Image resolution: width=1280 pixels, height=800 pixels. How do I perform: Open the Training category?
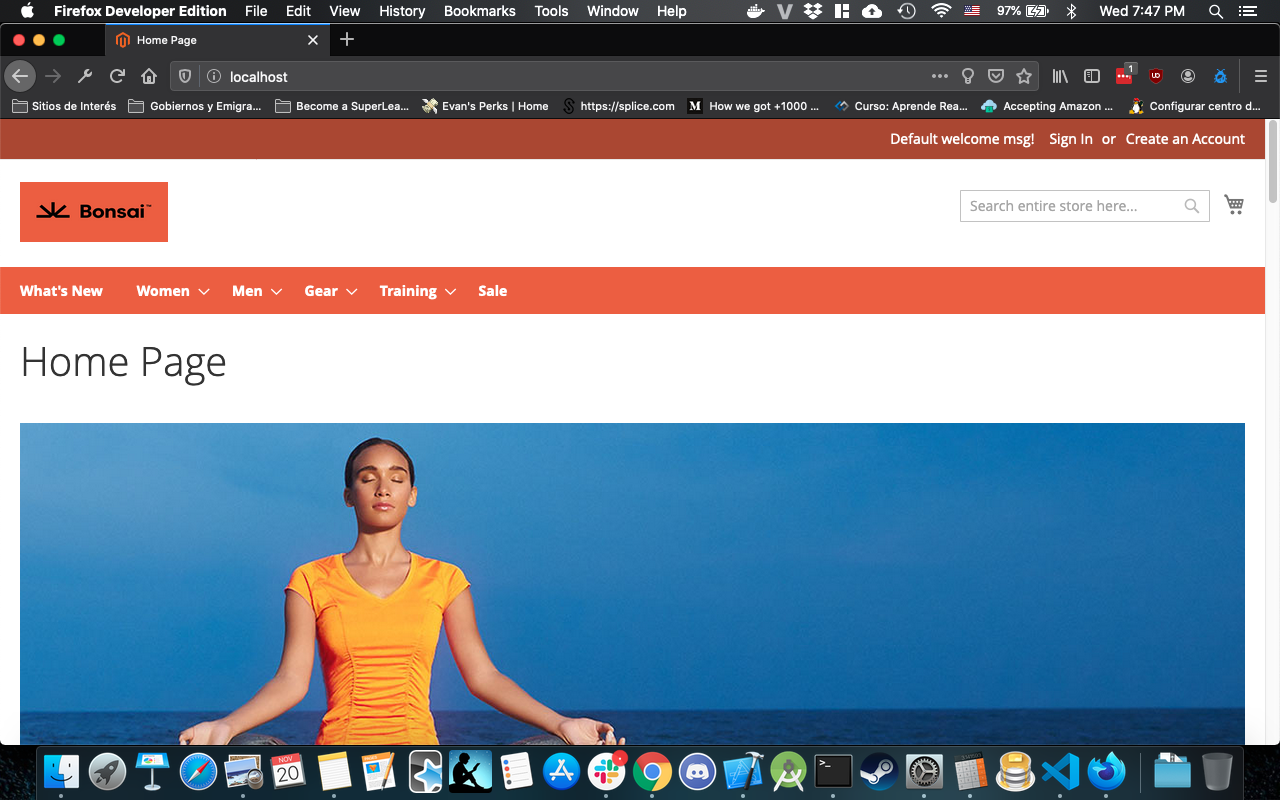(x=408, y=291)
